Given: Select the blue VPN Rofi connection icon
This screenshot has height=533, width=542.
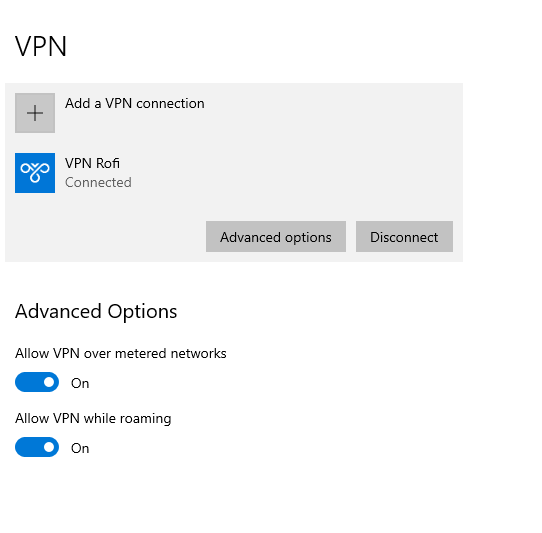Looking at the screenshot, I should pos(35,173).
